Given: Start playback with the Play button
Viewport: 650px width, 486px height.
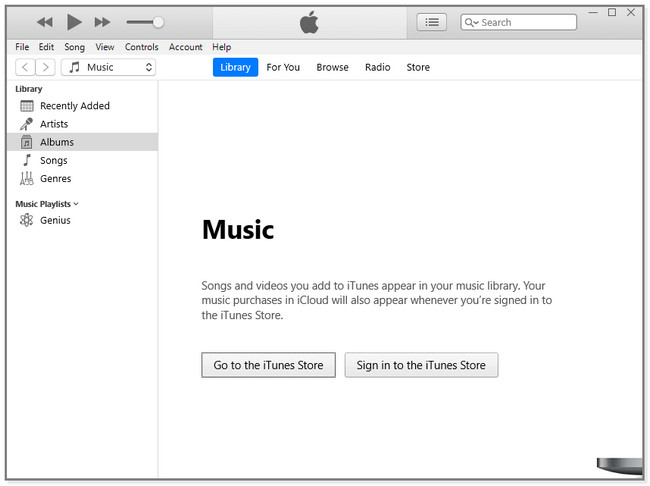Looking at the screenshot, I should (x=74, y=22).
